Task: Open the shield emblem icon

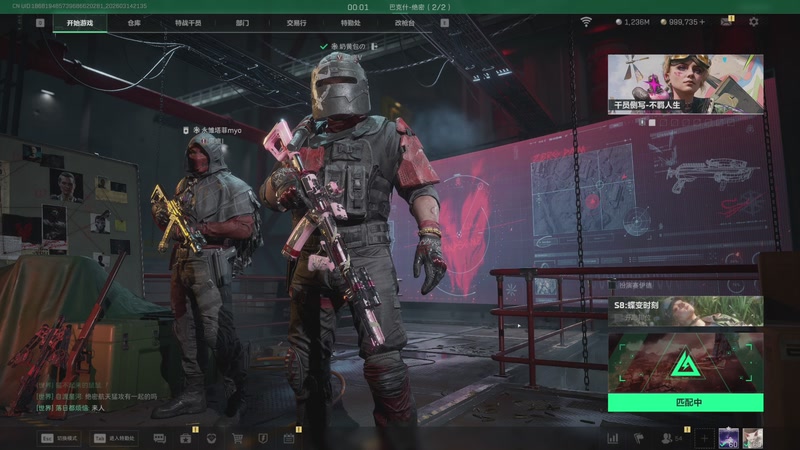Action: pyautogui.click(x=263, y=438)
